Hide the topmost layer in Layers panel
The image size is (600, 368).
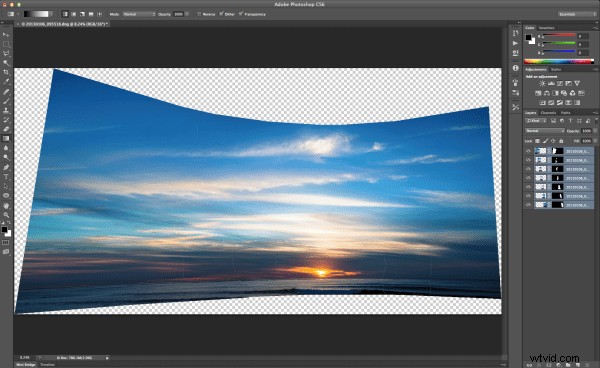pos(528,151)
